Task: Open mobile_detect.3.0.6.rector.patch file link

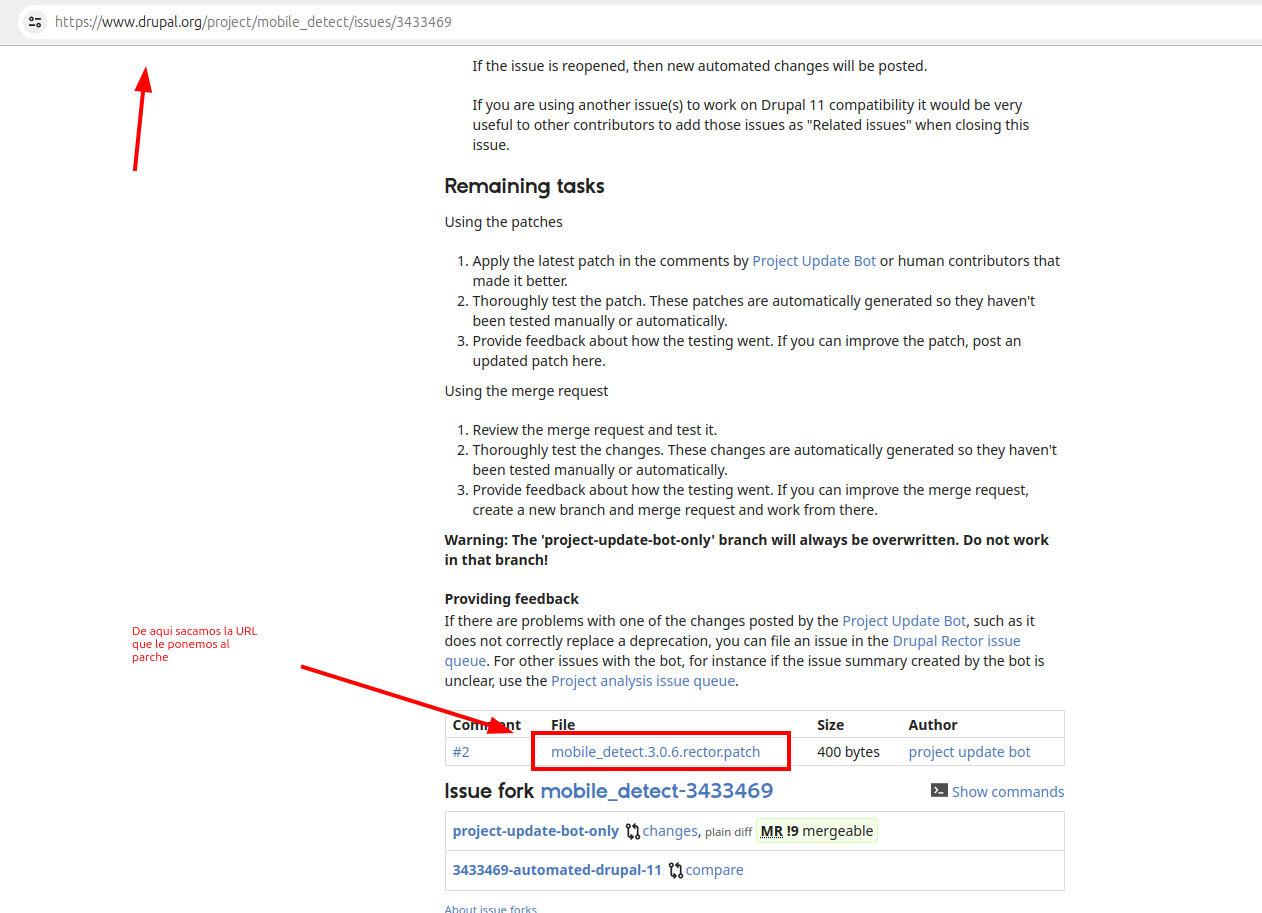Action: [656, 752]
